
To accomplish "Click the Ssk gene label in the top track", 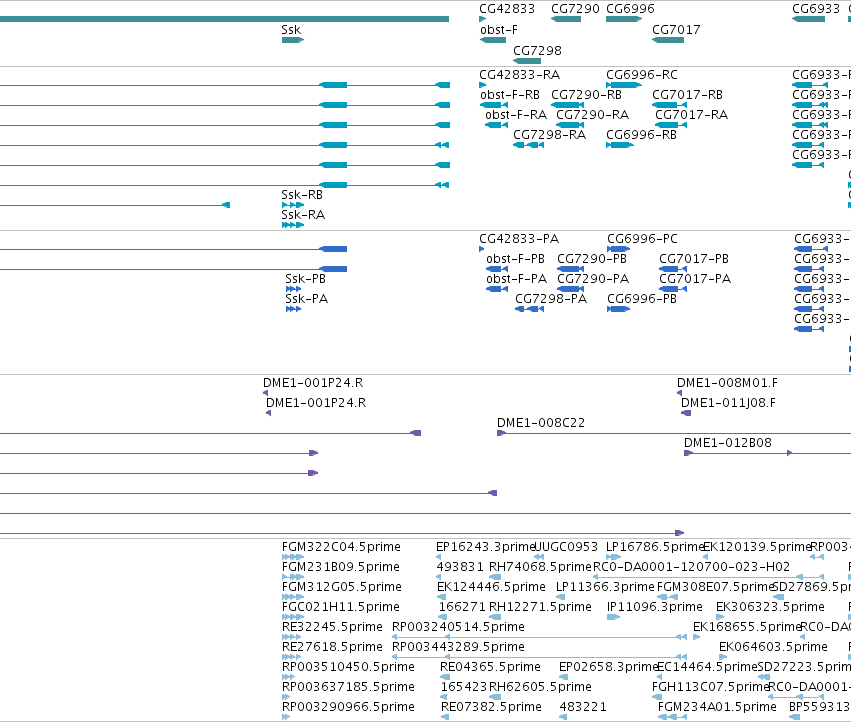I will click(x=291, y=30).
